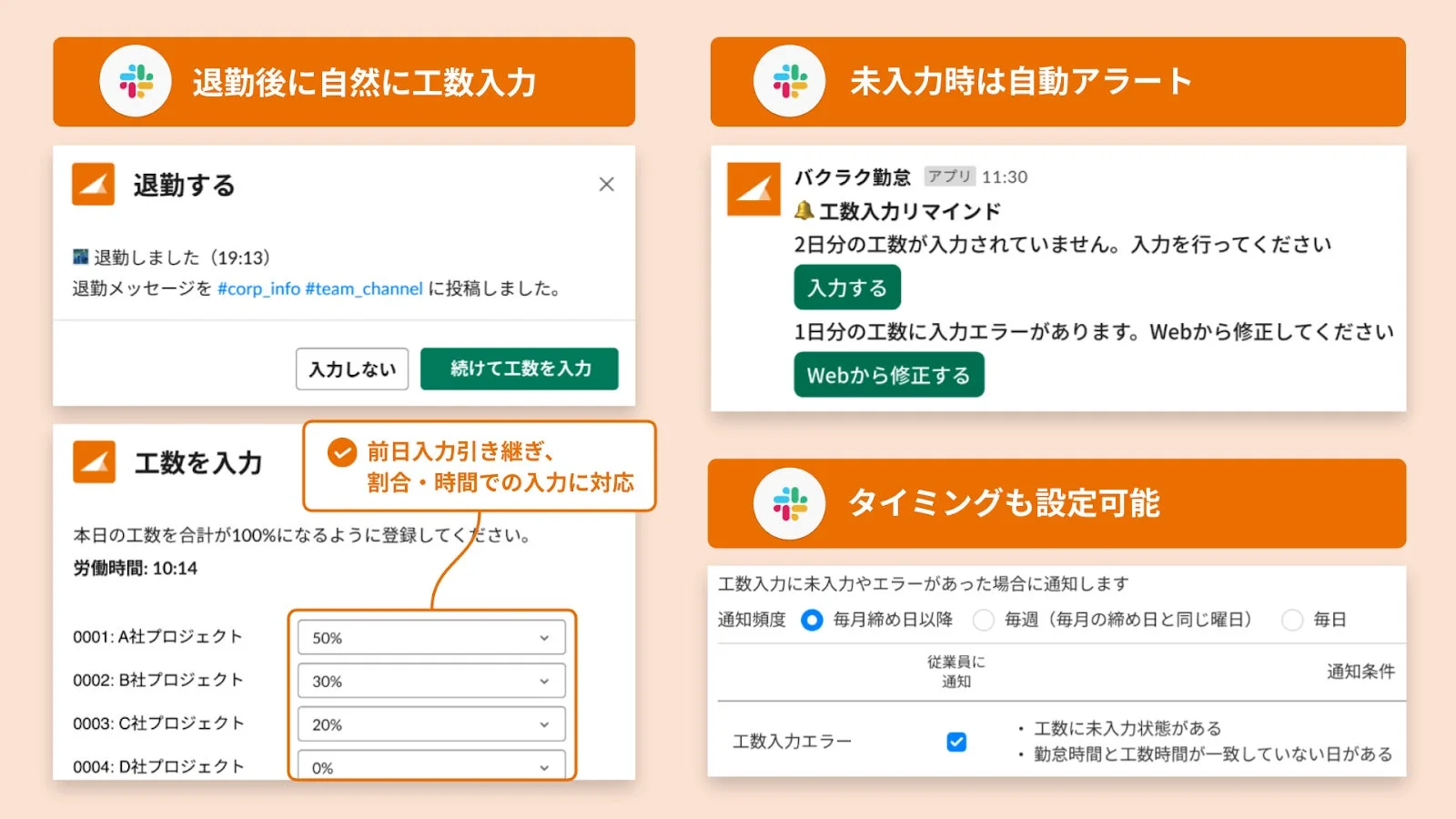Select the 毎月締め日以降 radio button
Screen dimensions: 1456x819
coord(810,620)
